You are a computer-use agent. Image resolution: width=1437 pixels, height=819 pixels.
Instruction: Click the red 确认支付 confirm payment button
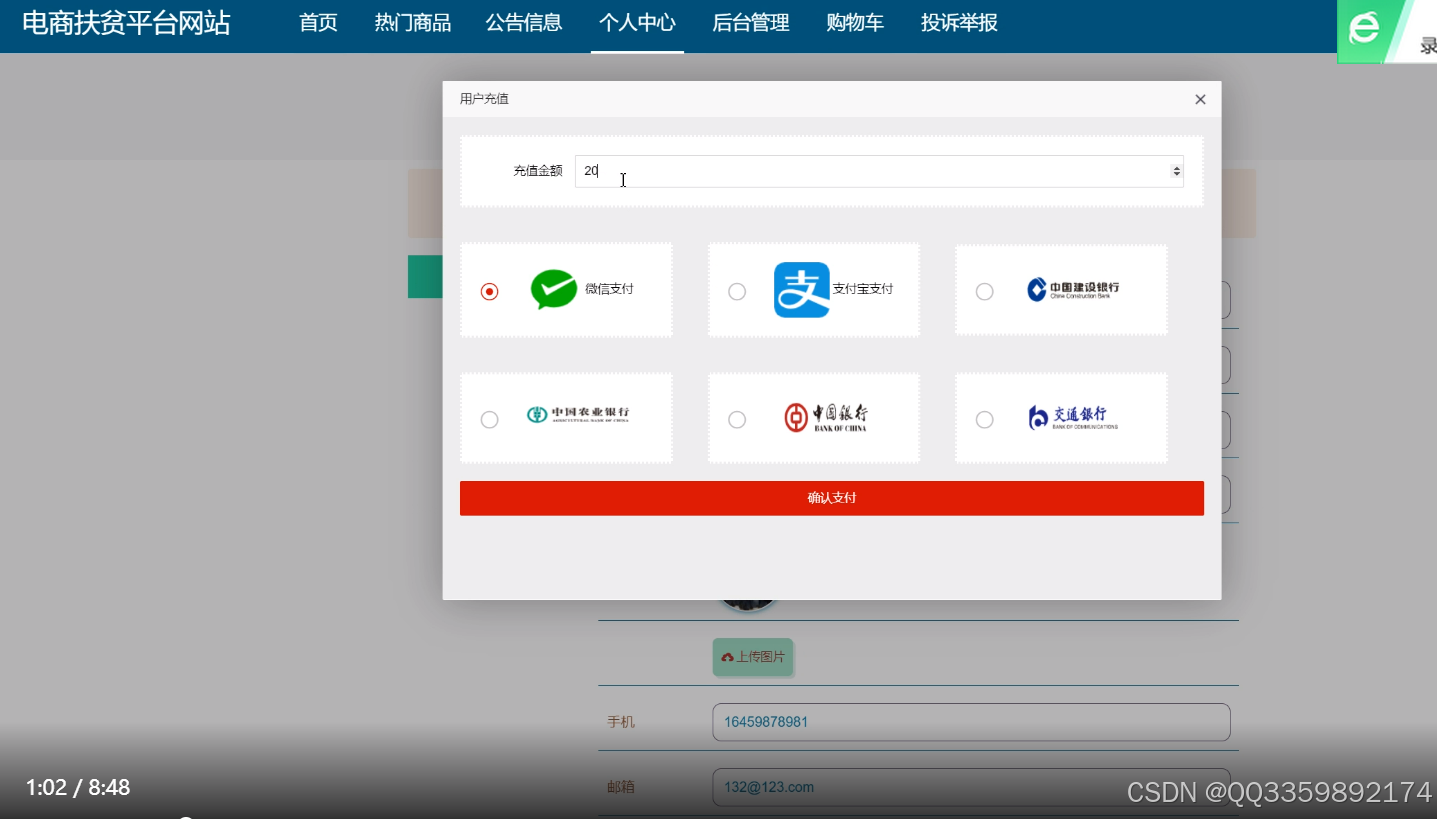click(832, 498)
